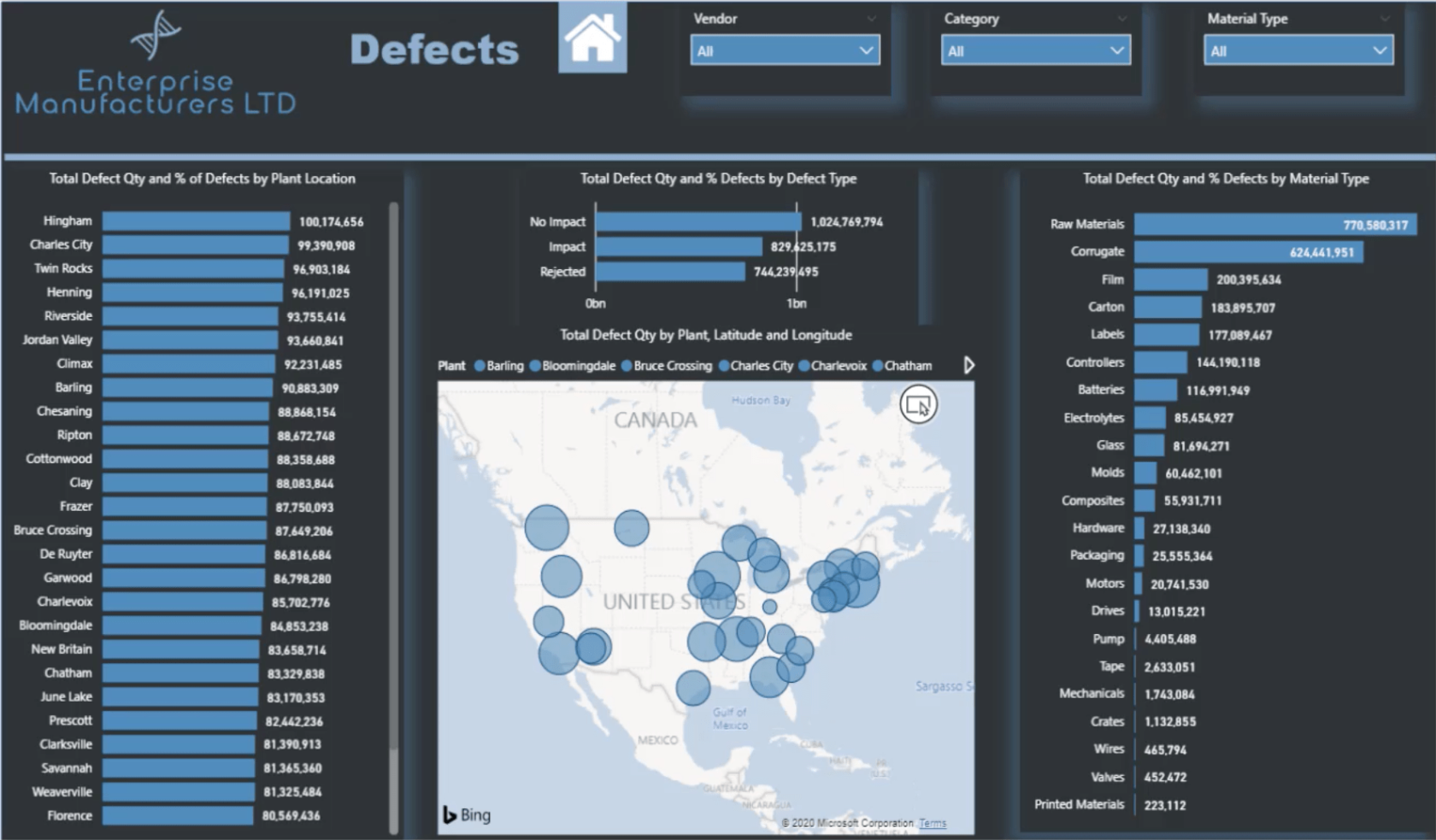The height and width of the screenshot is (840, 1436).
Task: Click 'Composites' material label
Action: (x=1093, y=501)
